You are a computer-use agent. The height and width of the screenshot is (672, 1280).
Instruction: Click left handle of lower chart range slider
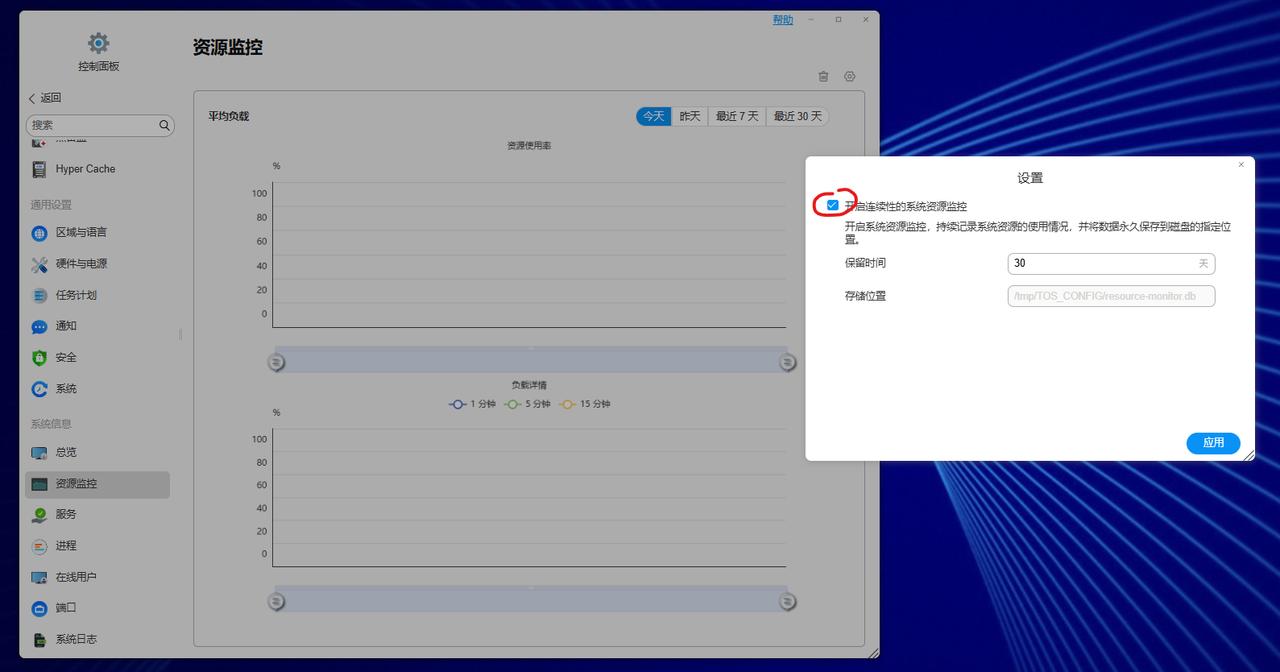276,601
